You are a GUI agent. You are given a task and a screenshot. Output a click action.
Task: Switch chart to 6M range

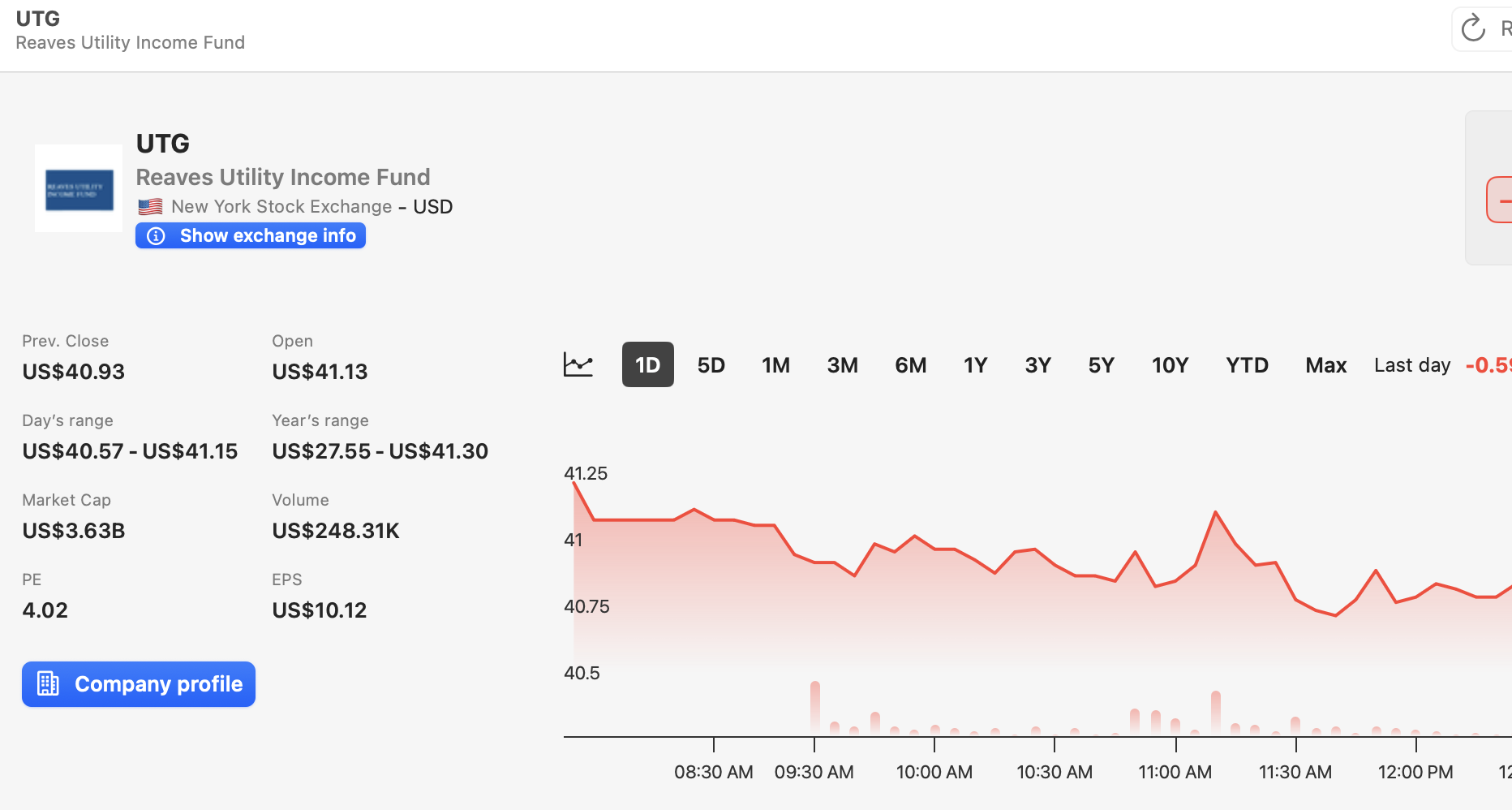tap(910, 364)
